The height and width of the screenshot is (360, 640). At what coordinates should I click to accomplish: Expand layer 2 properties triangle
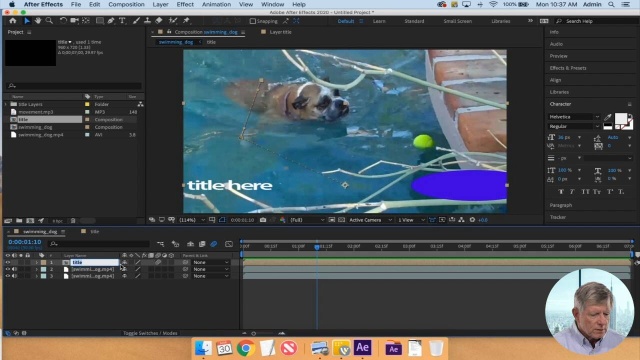(x=36, y=269)
